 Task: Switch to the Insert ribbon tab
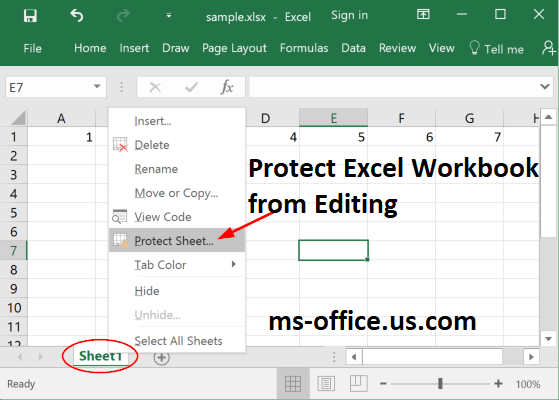[x=134, y=48]
